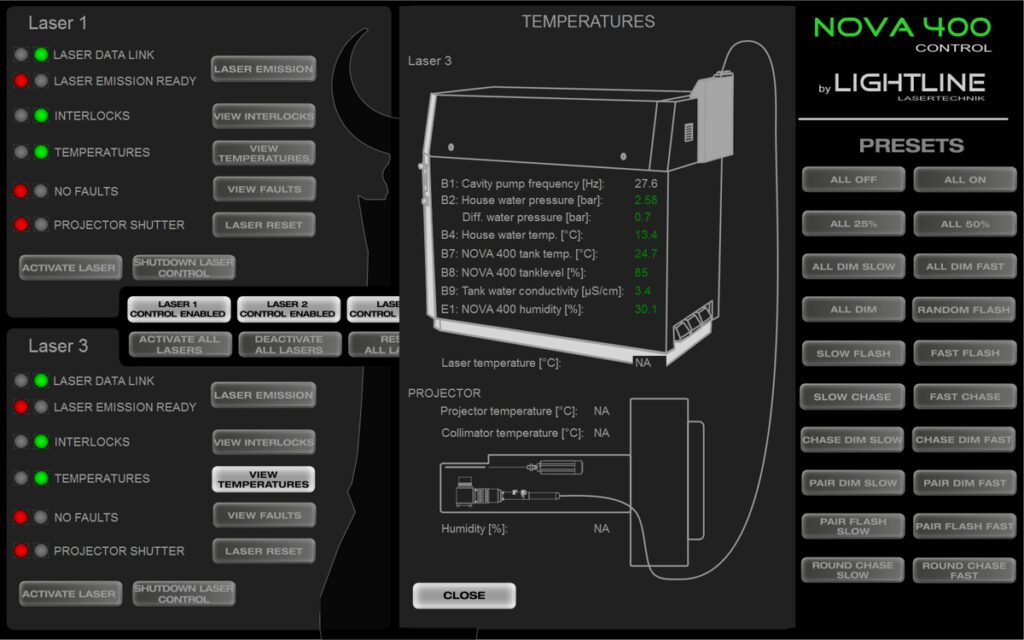Image resolution: width=1024 pixels, height=640 pixels.
Task: Click Laser 1 LASER RESET button
Action: click(264, 225)
